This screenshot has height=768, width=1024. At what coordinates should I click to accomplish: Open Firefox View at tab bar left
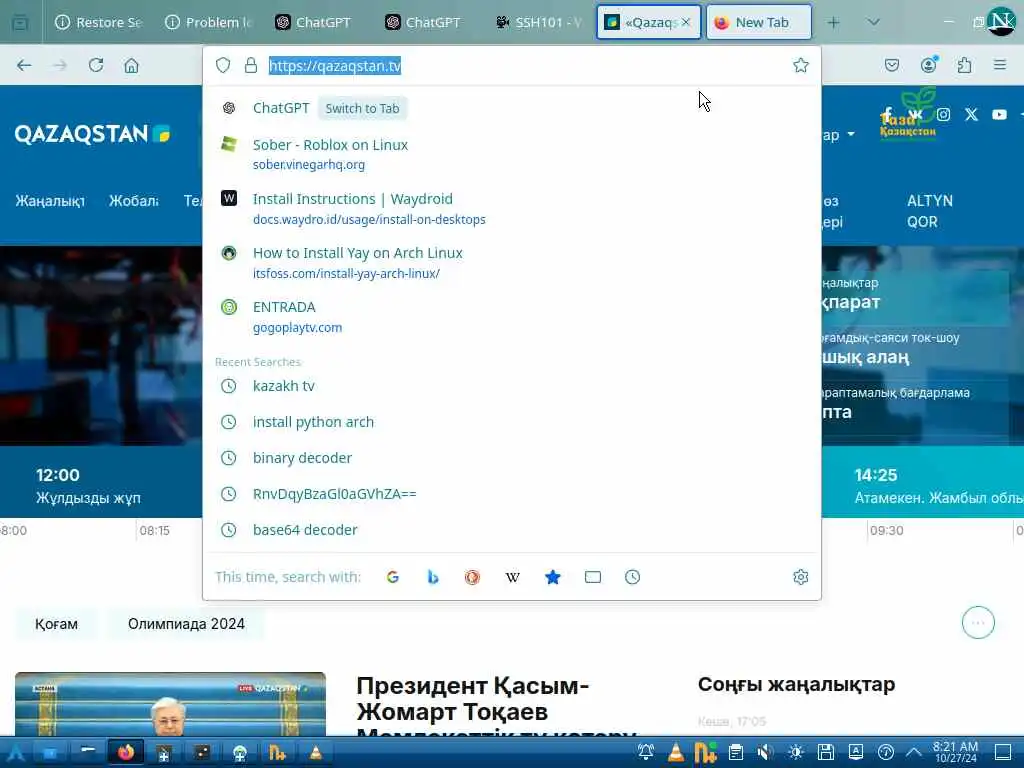[20, 23]
